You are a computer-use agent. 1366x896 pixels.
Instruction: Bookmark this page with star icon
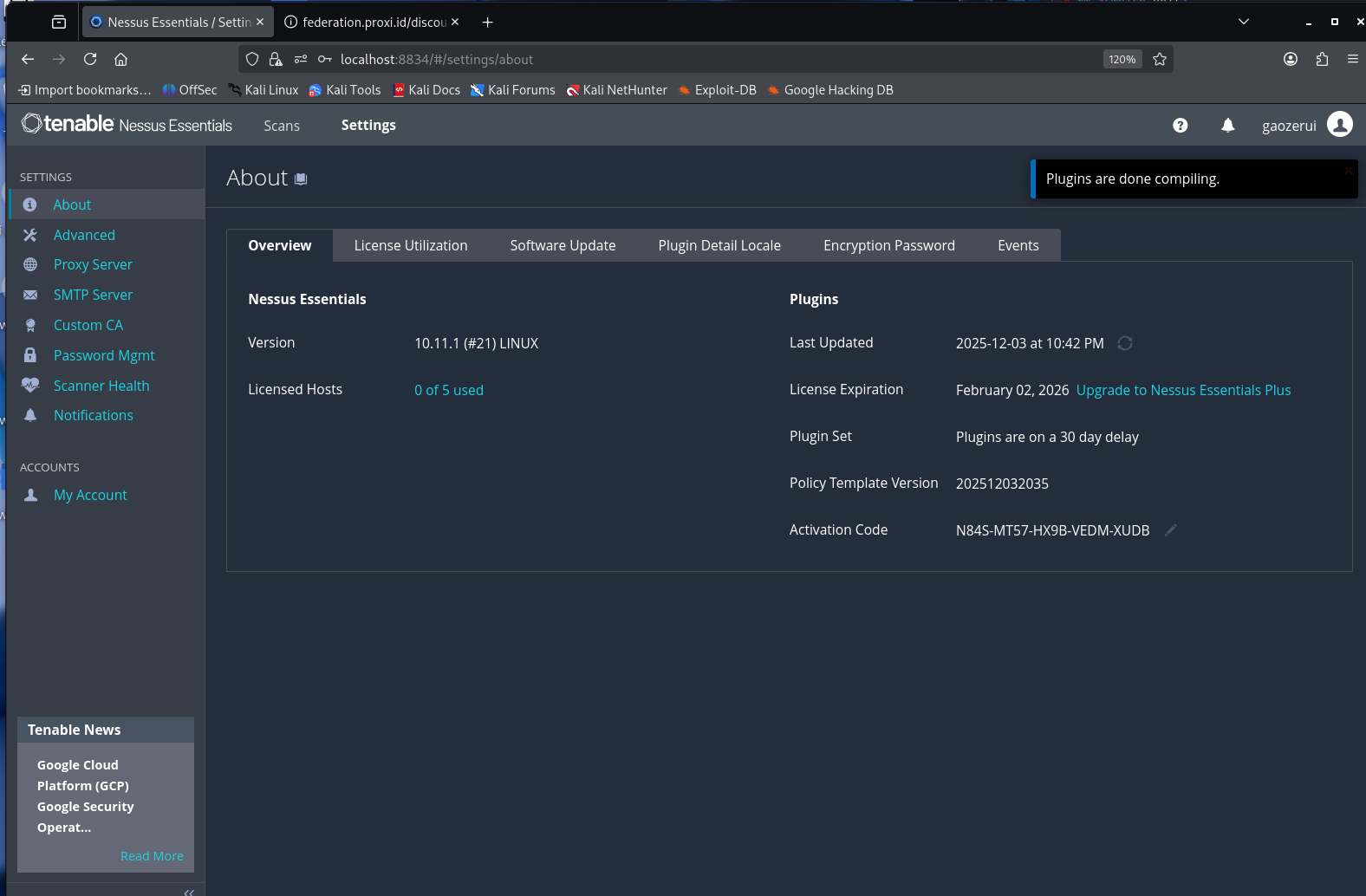[1160, 59]
